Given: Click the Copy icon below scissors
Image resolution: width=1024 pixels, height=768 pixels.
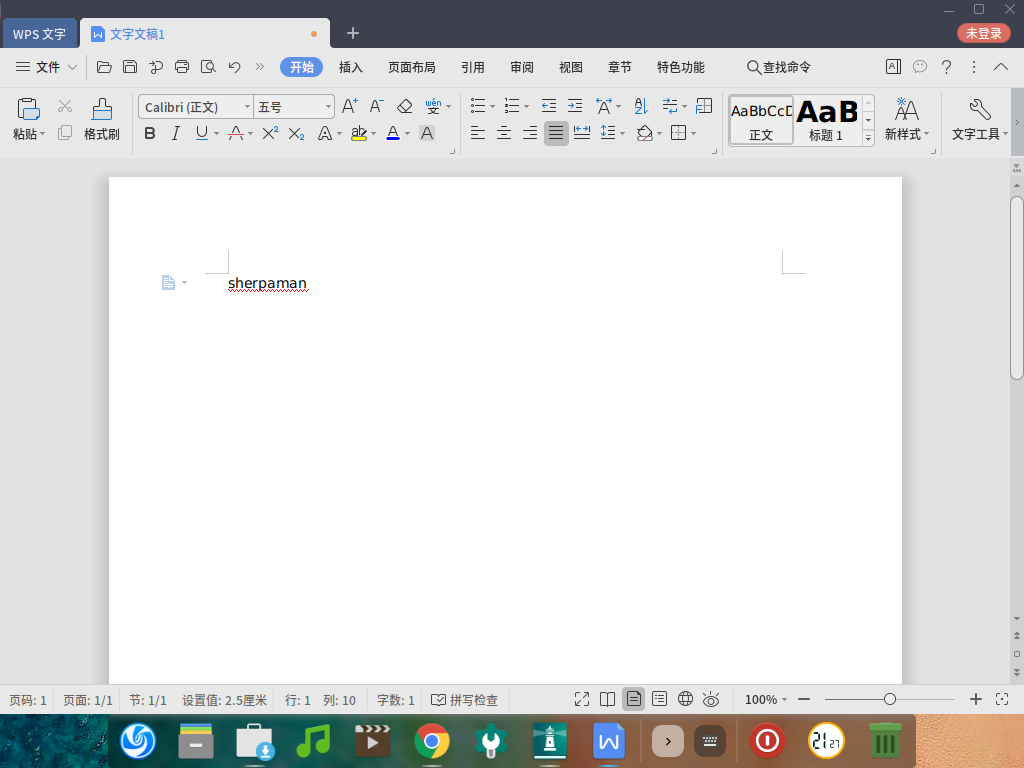Looking at the screenshot, I should point(65,133).
